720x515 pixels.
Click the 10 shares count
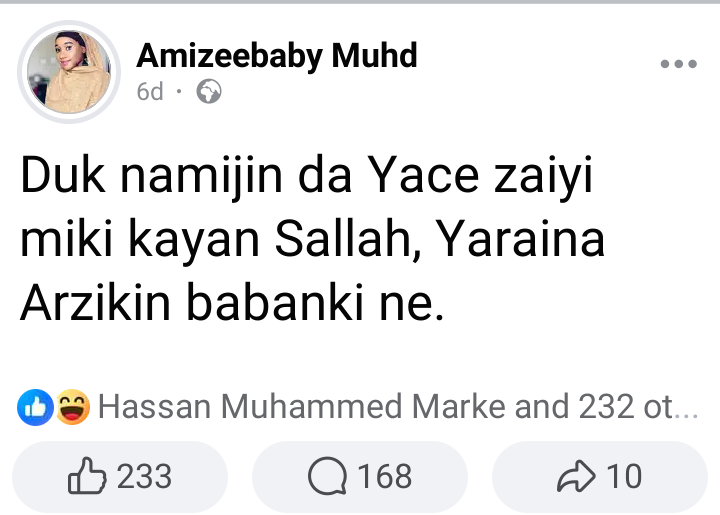coord(625,477)
